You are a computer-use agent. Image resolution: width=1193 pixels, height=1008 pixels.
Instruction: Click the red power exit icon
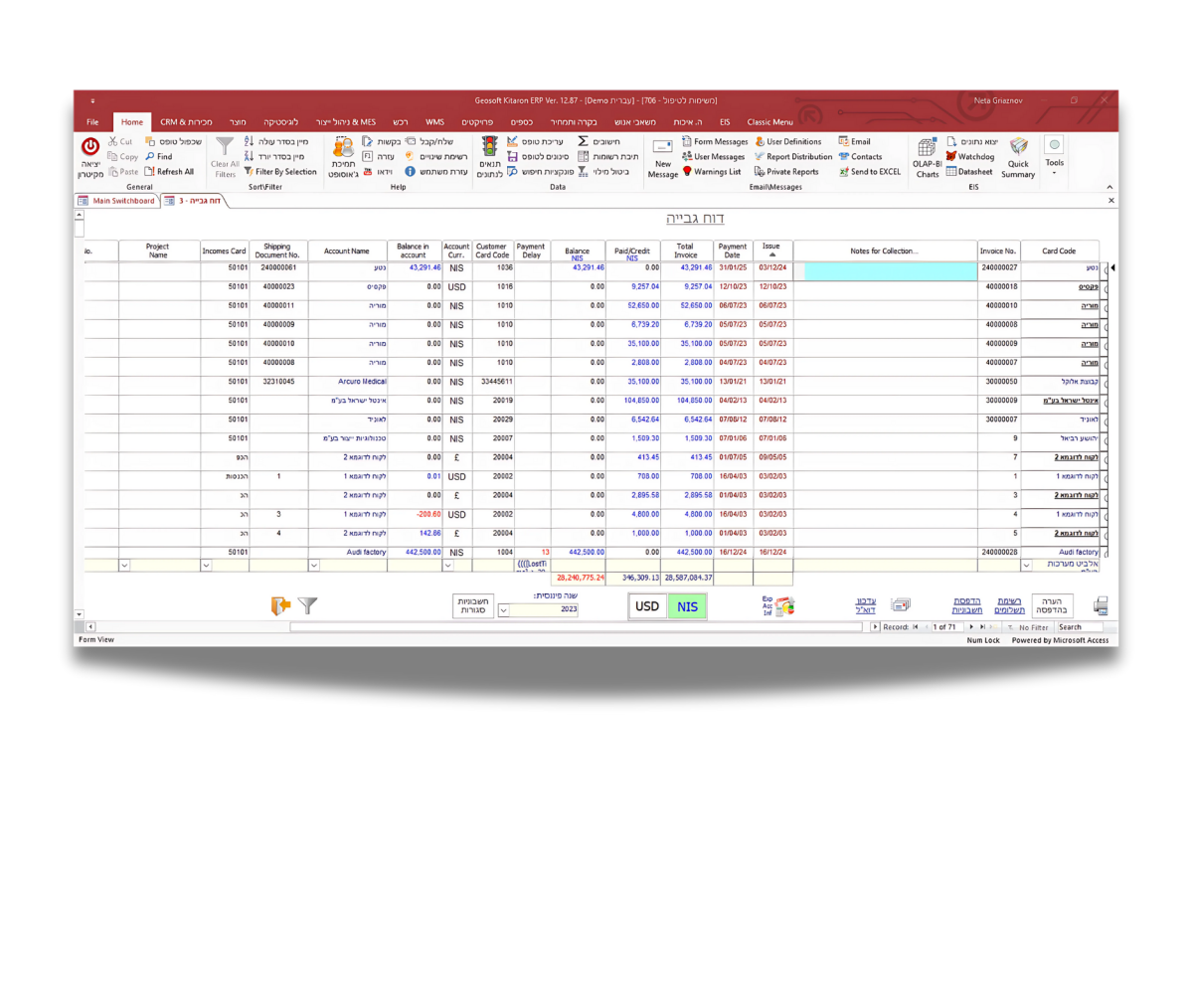90,147
